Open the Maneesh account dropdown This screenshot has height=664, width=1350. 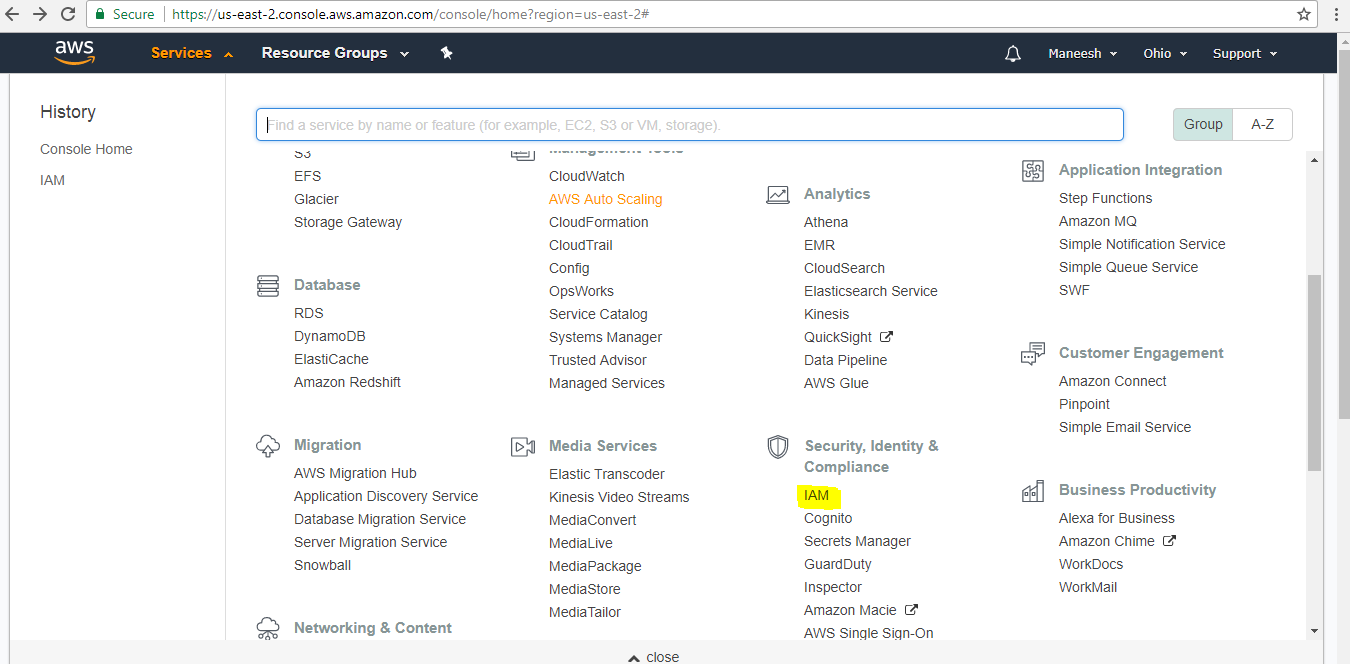pos(1082,54)
